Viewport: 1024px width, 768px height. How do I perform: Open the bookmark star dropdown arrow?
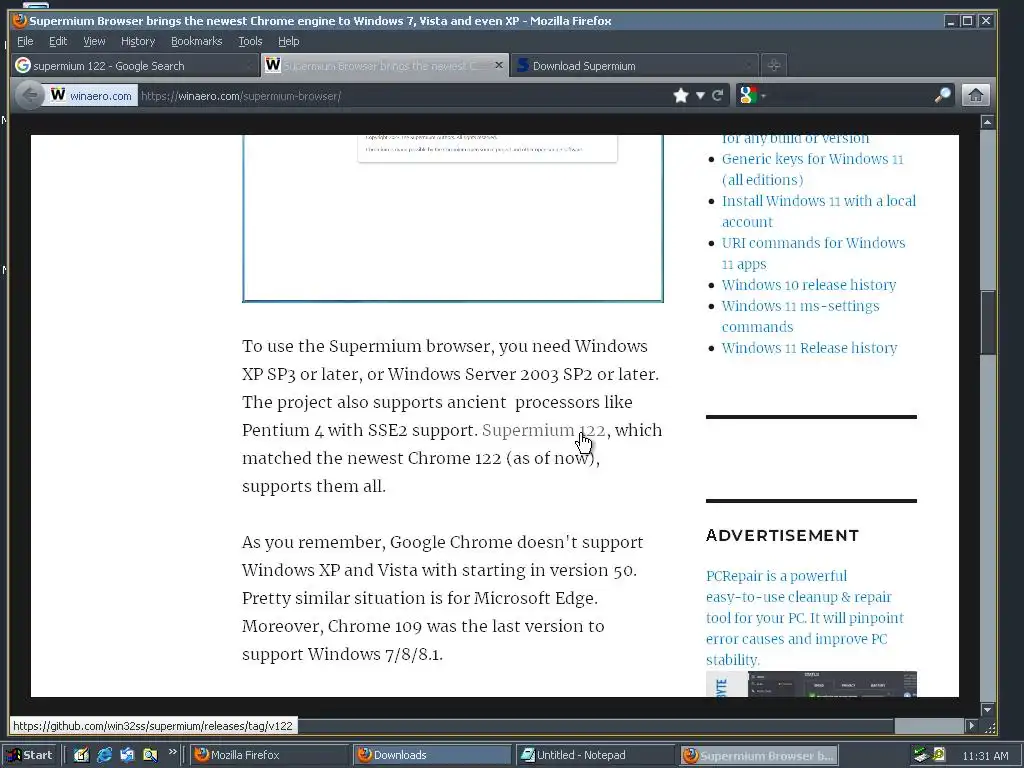point(700,96)
